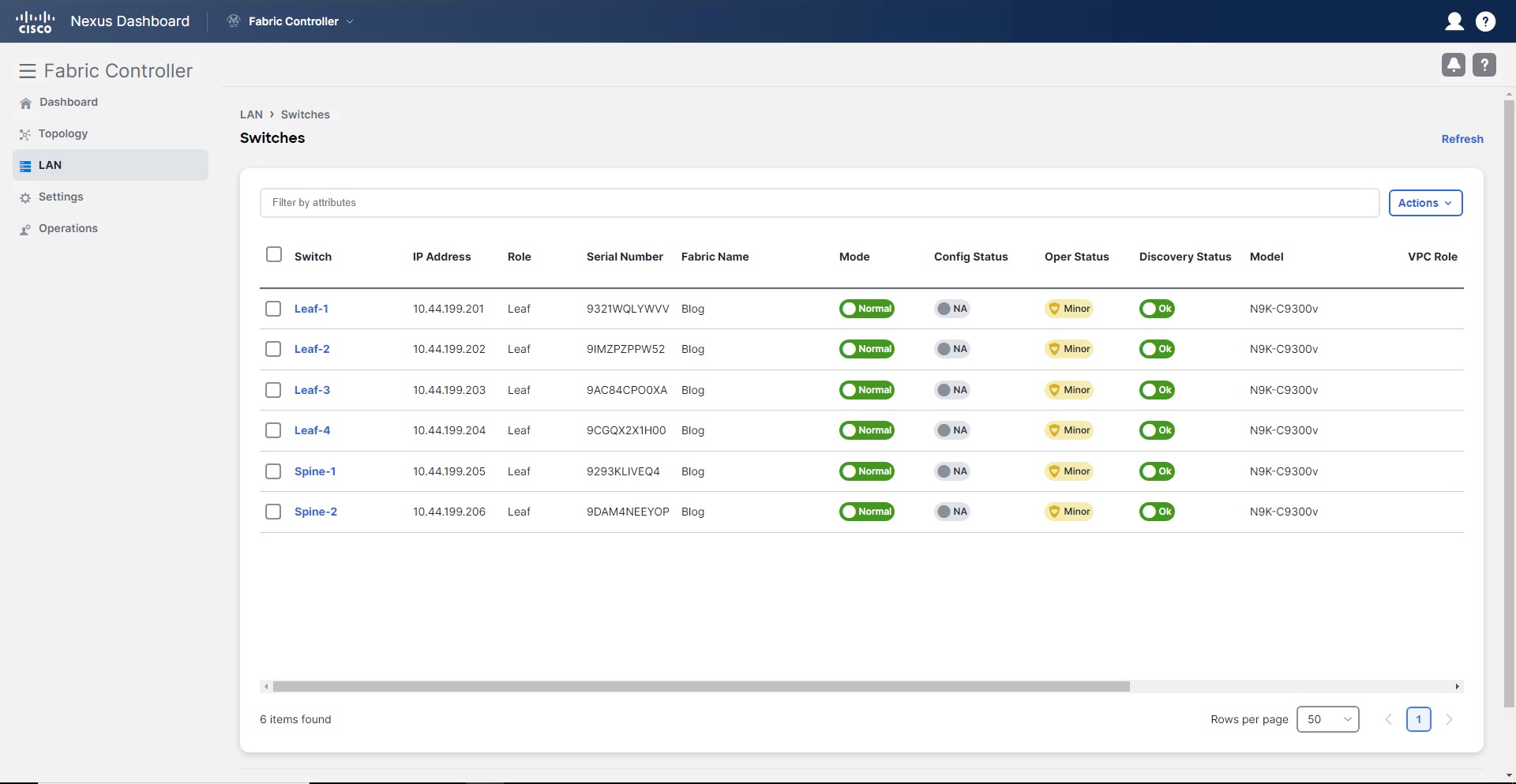Open the user profile icon

(1454, 21)
